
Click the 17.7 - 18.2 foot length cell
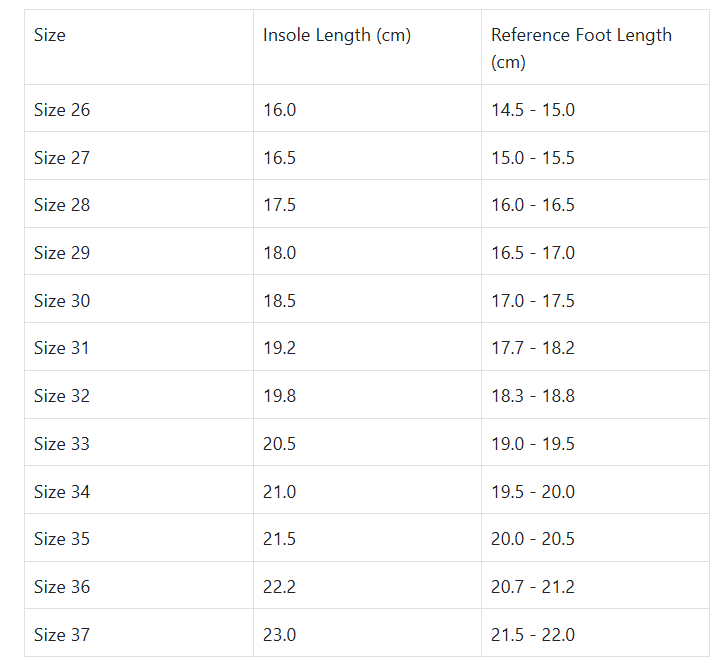tap(533, 348)
